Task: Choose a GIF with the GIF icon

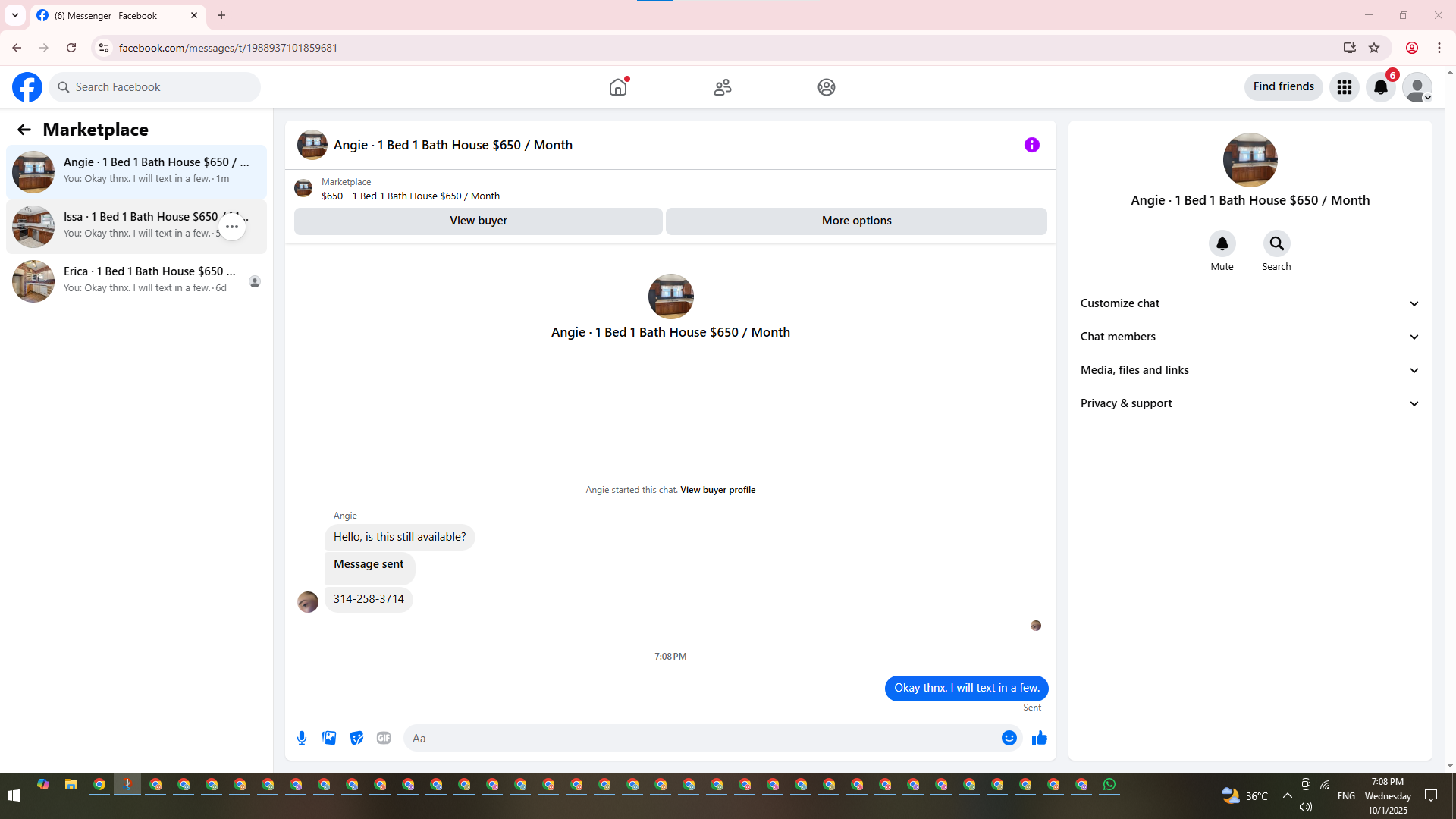Action: pos(384,738)
